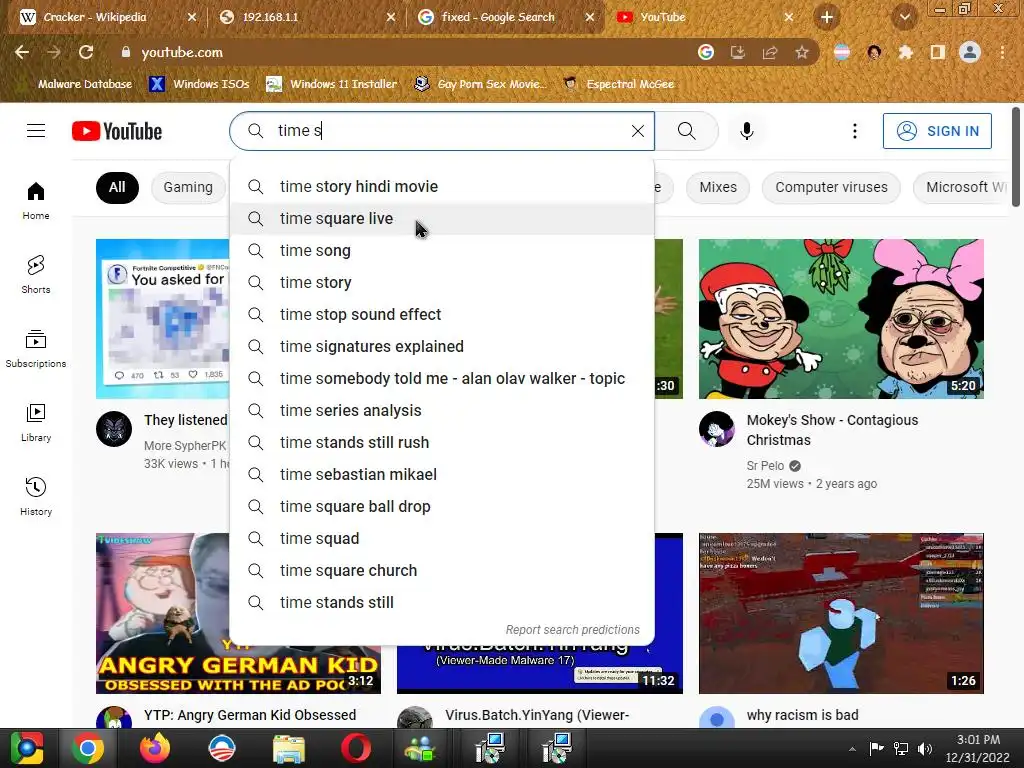Image resolution: width=1024 pixels, height=768 pixels.
Task: Open the Espectral McGee bookmark
Action: 619,84
